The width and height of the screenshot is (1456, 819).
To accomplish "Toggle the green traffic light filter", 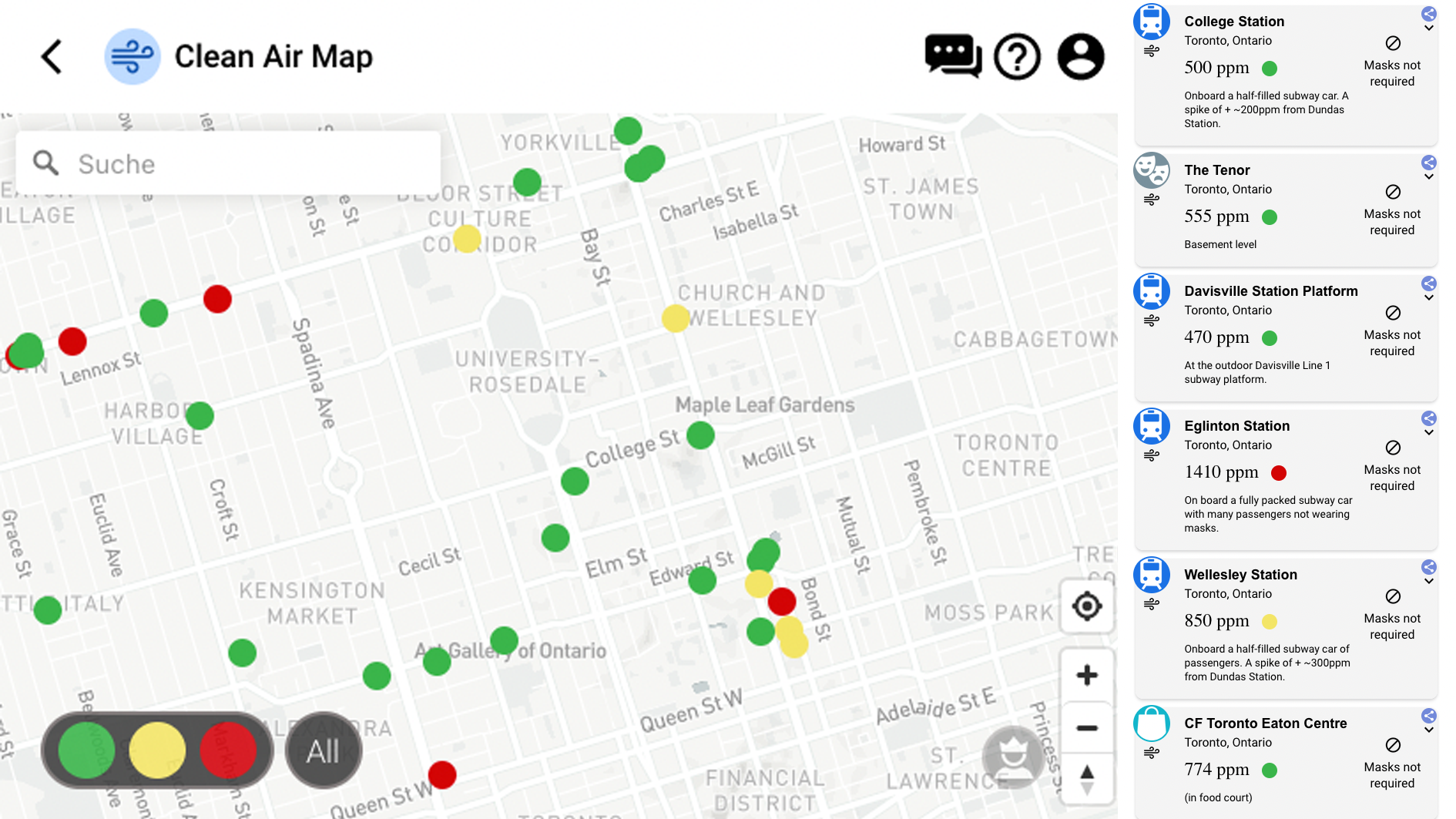I will pyautogui.click(x=86, y=750).
